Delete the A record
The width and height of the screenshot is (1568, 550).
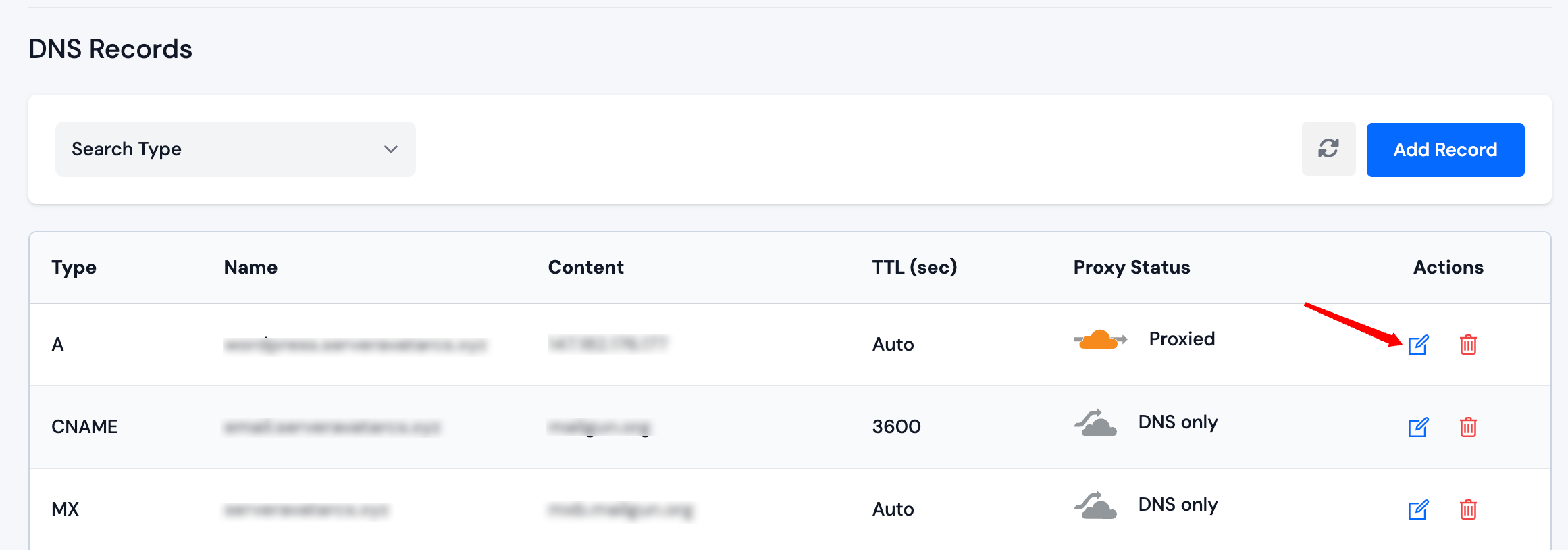1468,345
